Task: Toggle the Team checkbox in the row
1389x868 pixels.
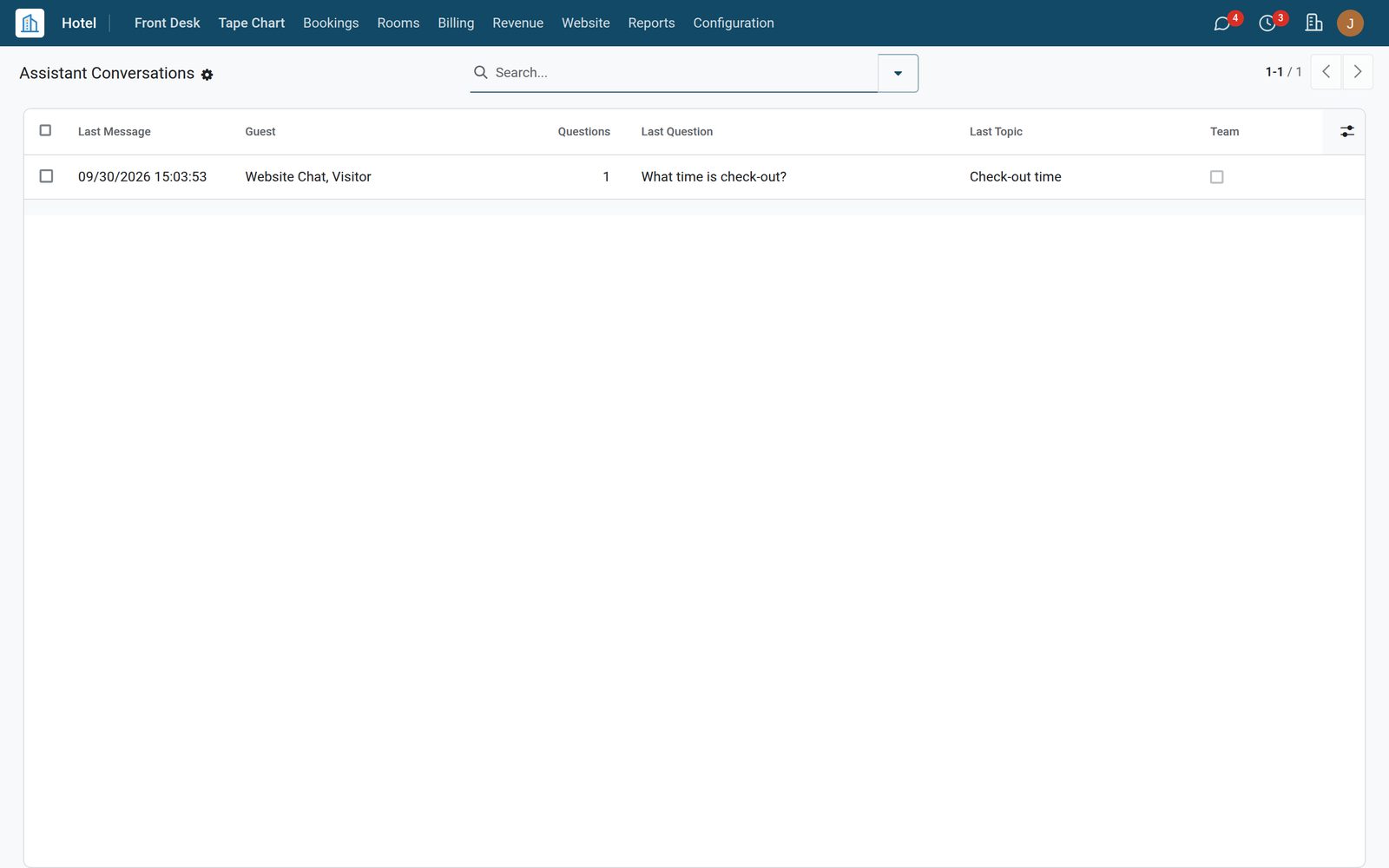Action: [x=1216, y=177]
